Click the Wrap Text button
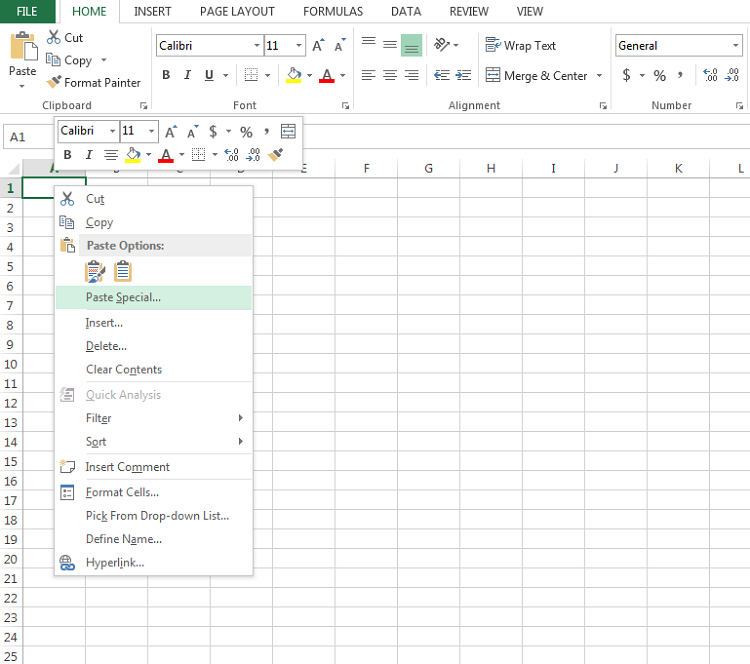This screenshot has width=750, height=664. [x=520, y=45]
